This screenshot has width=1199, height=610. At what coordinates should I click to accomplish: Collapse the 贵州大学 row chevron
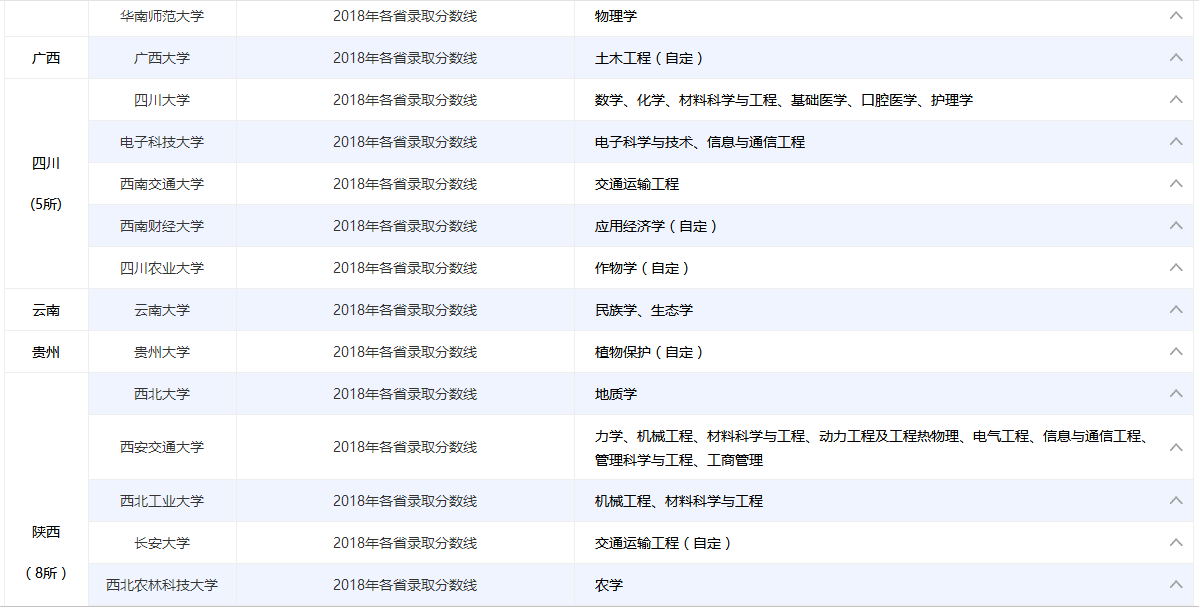pos(1176,352)
